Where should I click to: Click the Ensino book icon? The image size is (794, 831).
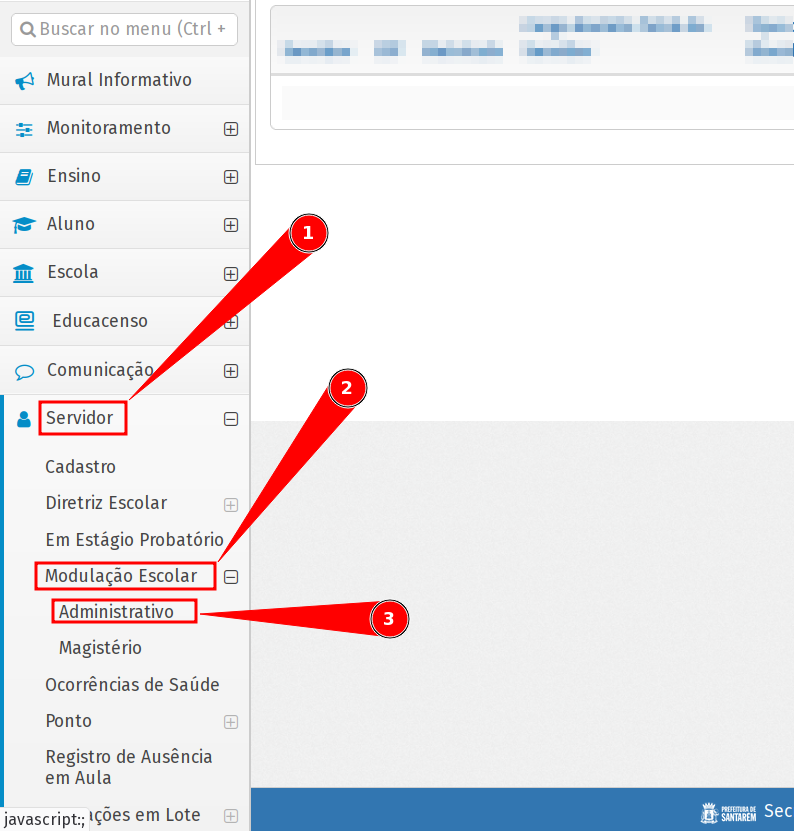pyautogui.click(x=24, y=177)
